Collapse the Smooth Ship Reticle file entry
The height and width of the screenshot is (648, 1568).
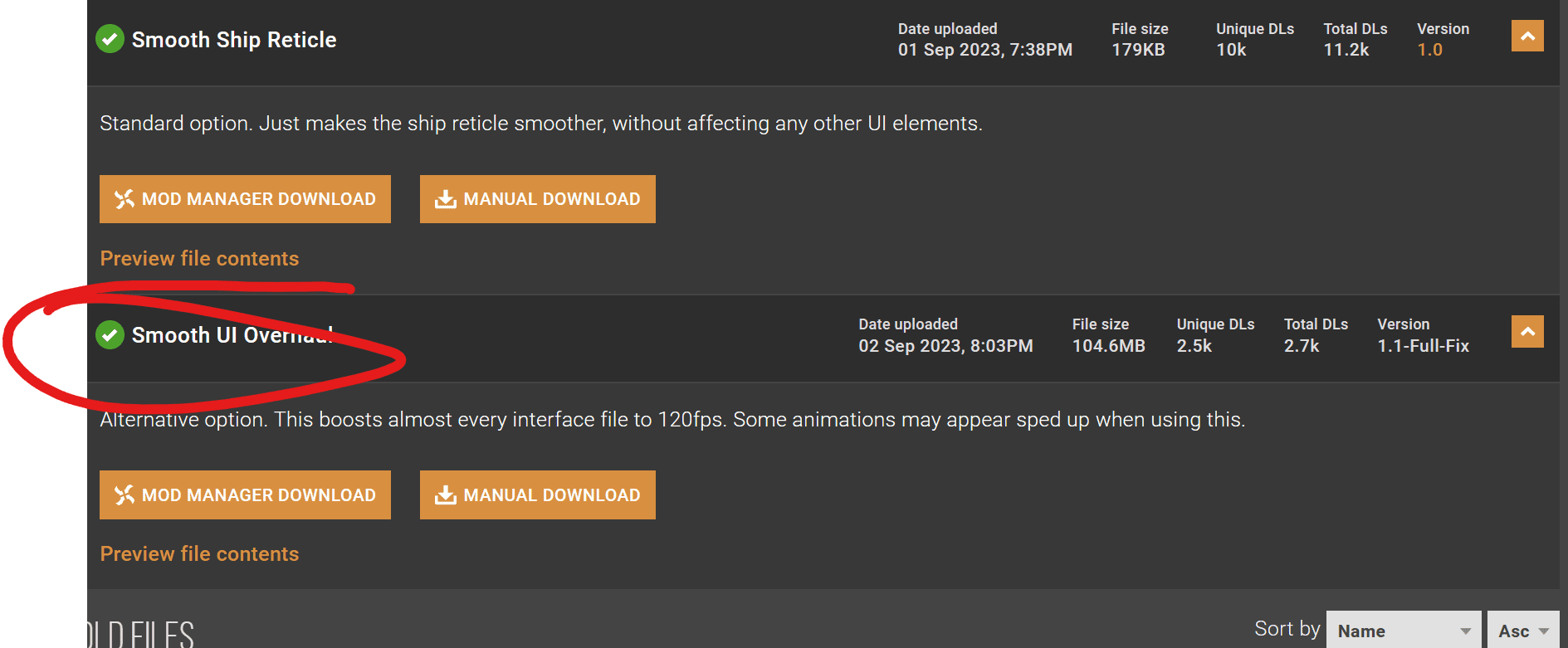pyautogui.click(x=1526, y=37)
